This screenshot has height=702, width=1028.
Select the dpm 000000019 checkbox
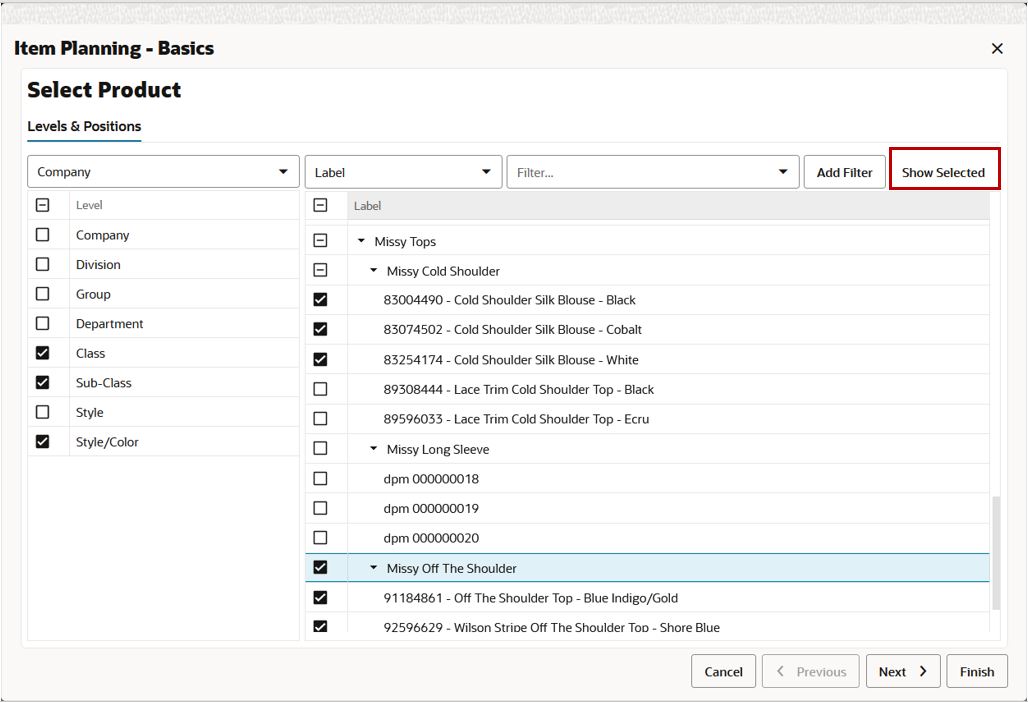[320, 508]
